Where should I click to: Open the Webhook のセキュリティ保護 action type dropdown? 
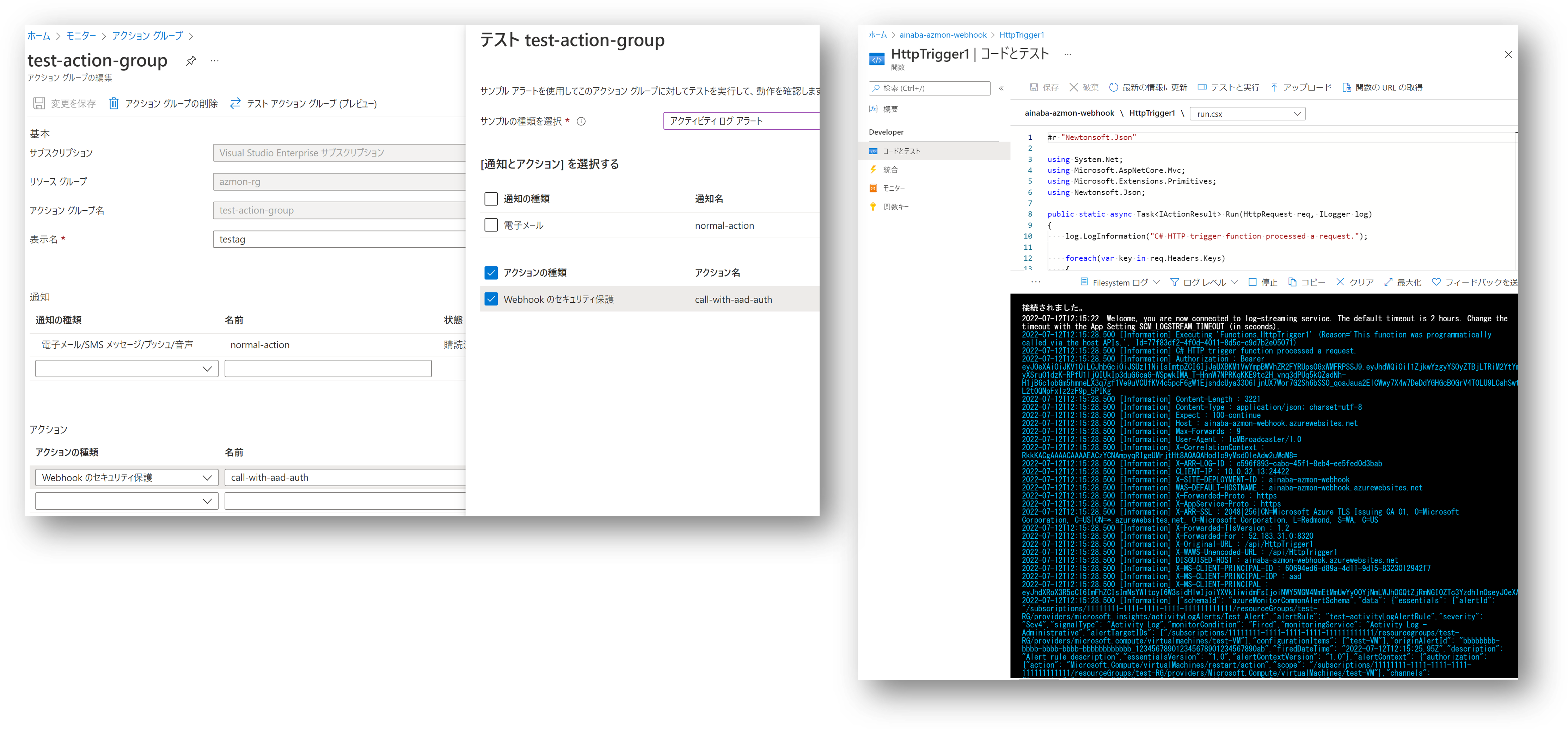coord(127,477)
